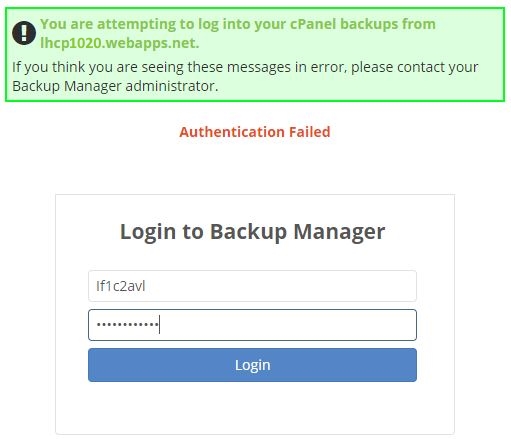Click the word Failed in the error message

310,132
